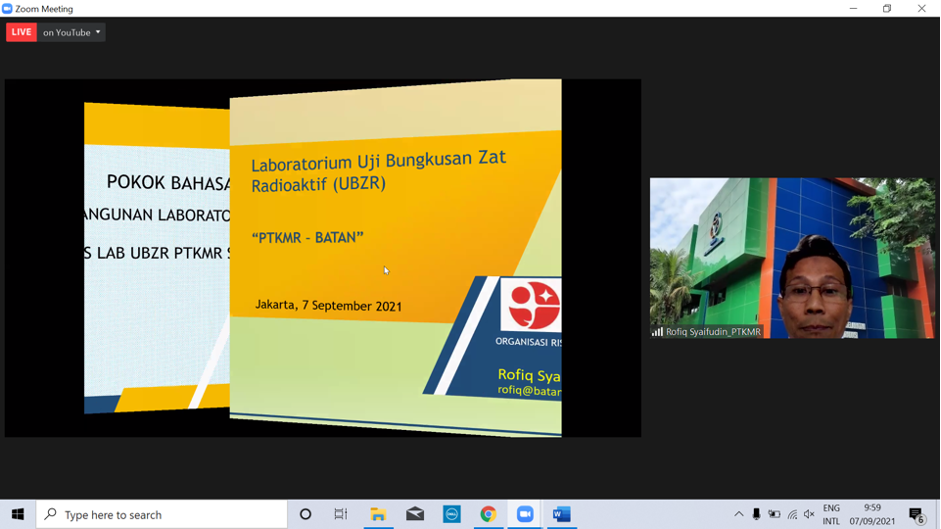The height and width of the screenshot is (529, 941).
Task: Open File Explorer from the taskbar
Action: (x=378, y=515)
